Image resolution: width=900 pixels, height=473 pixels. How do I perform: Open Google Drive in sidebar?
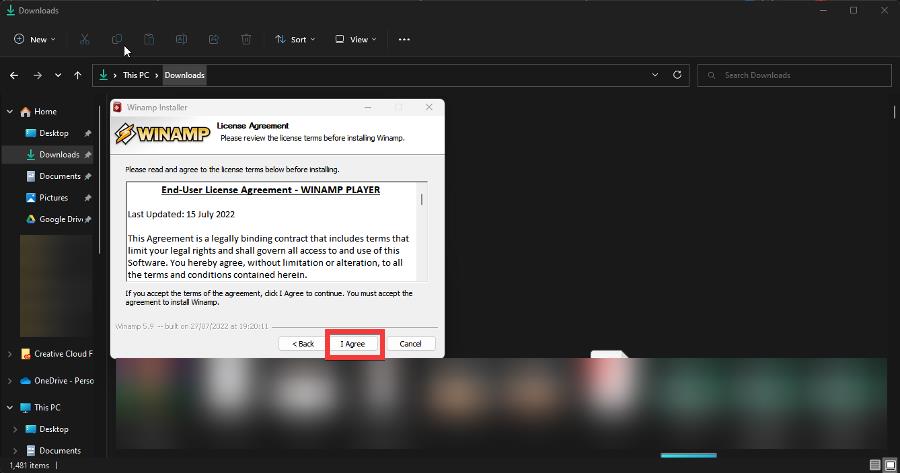(x=61, y=219)
